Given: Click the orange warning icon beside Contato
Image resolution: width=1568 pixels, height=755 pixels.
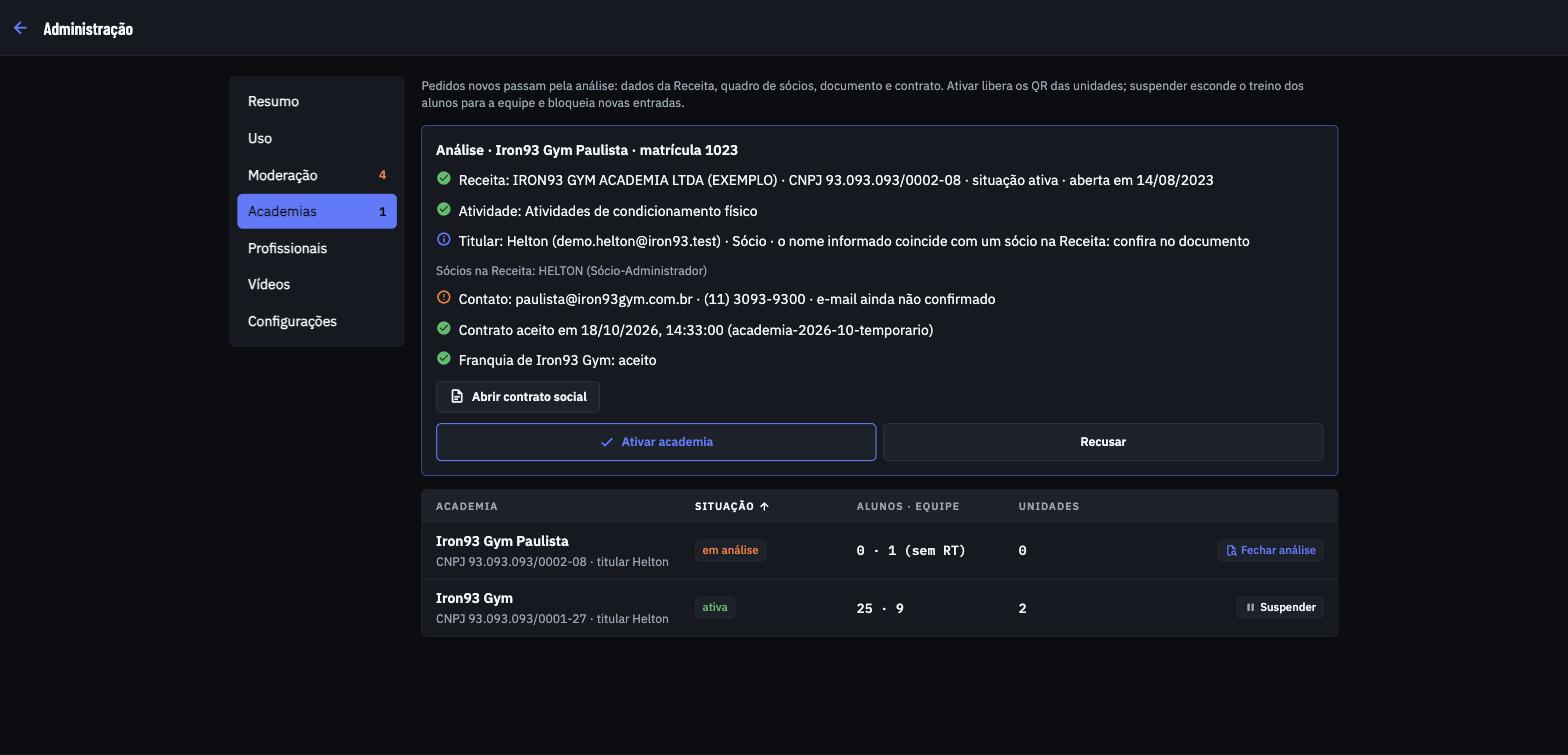Looking at the screenshot, I should [444, 298].
